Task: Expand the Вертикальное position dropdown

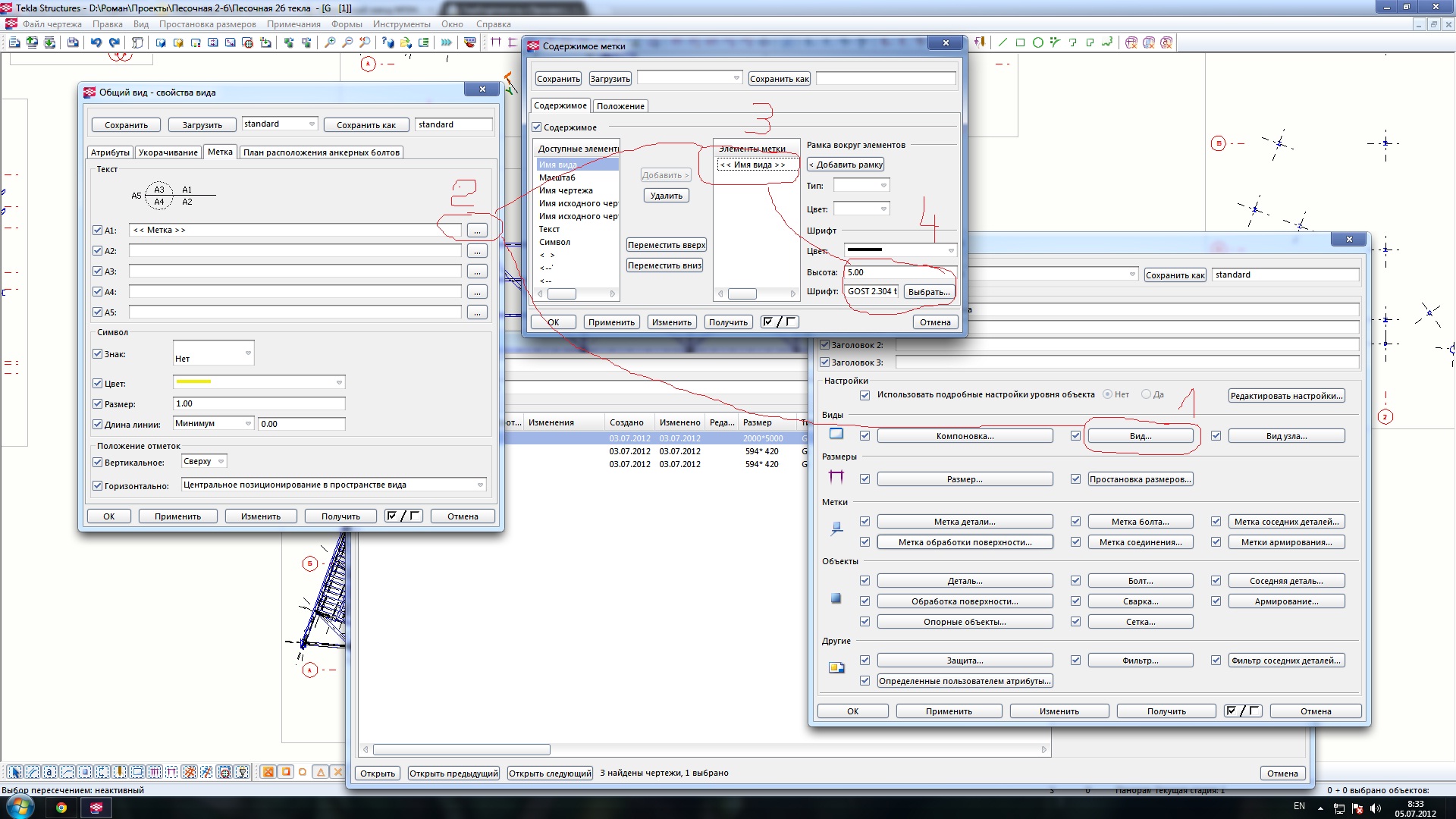Action: [x=204, y=461]
